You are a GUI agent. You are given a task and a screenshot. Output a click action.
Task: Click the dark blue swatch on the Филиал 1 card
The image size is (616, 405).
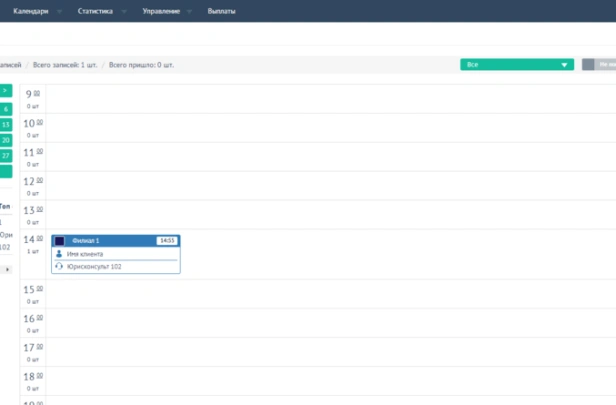pyautogui.click(x=60, y=241)
